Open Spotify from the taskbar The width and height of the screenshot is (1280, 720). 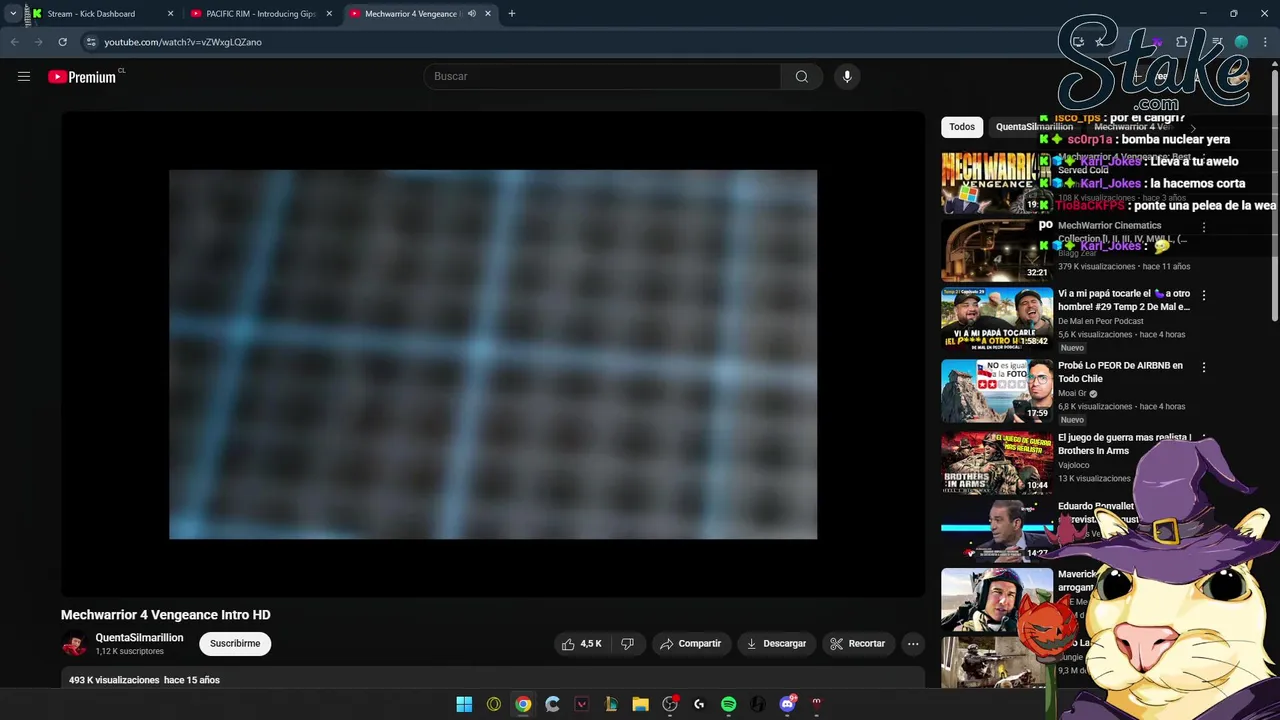[729, 704]
